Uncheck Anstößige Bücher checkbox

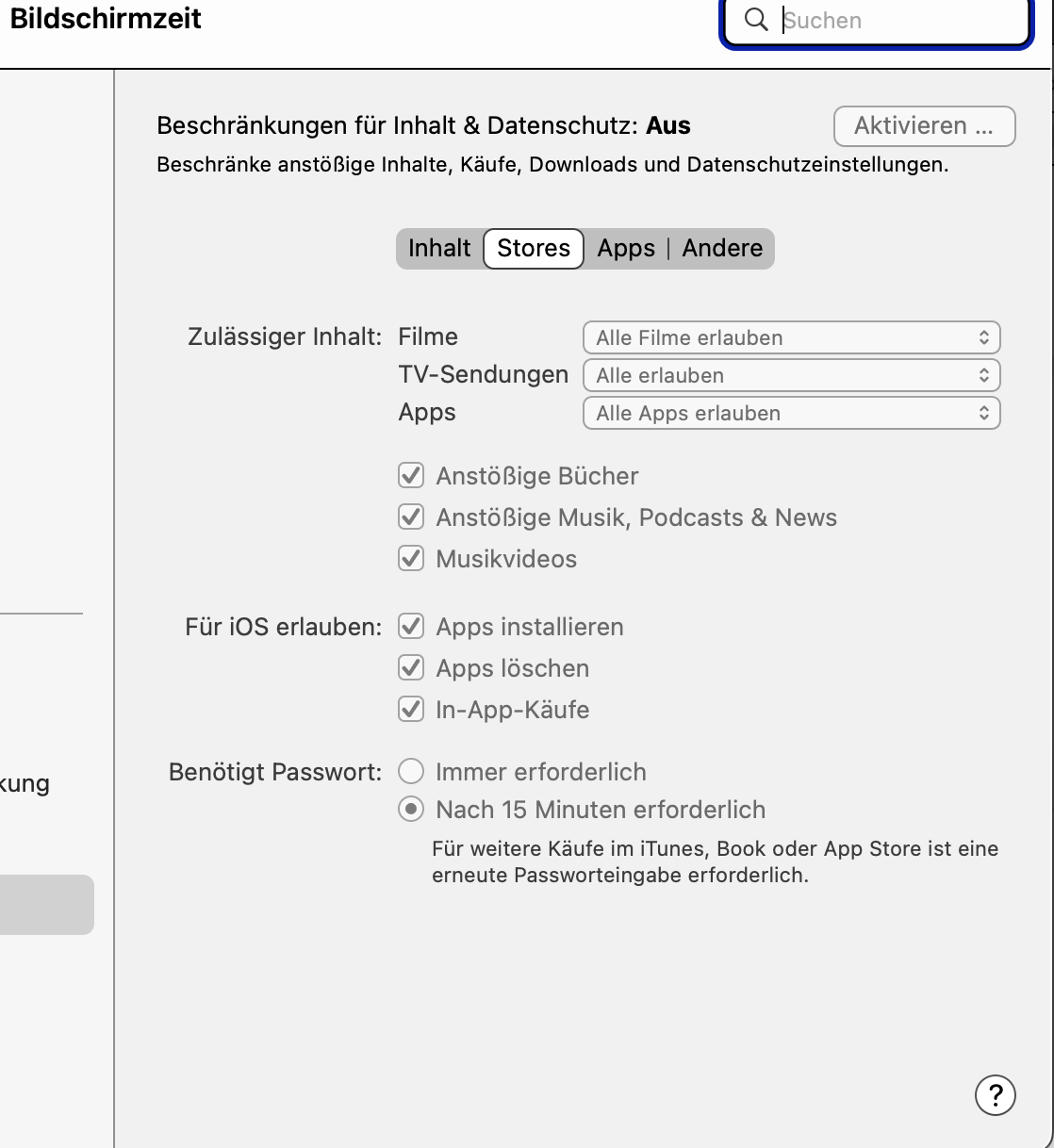(x=411, y=476)
